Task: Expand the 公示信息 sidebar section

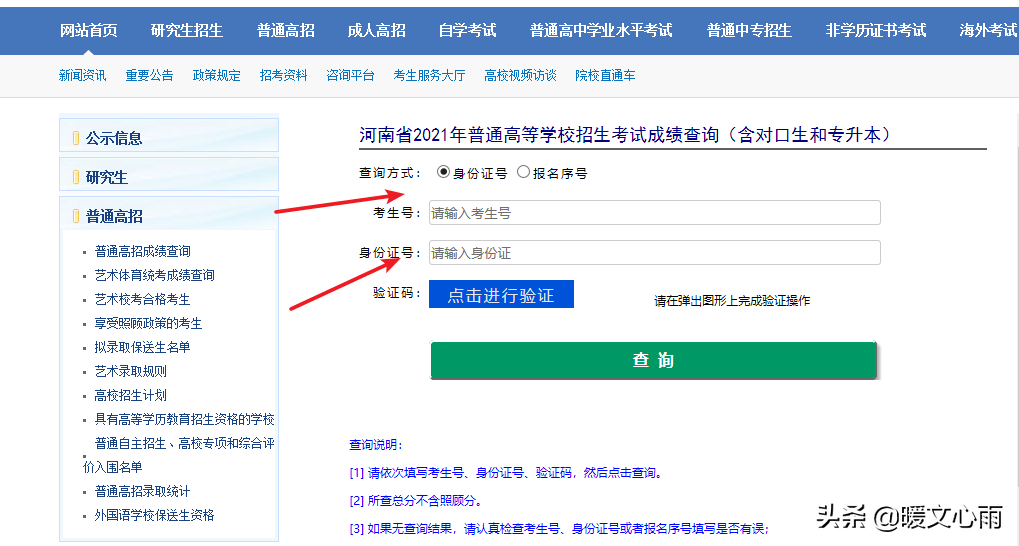Action: tap(169, 136)
